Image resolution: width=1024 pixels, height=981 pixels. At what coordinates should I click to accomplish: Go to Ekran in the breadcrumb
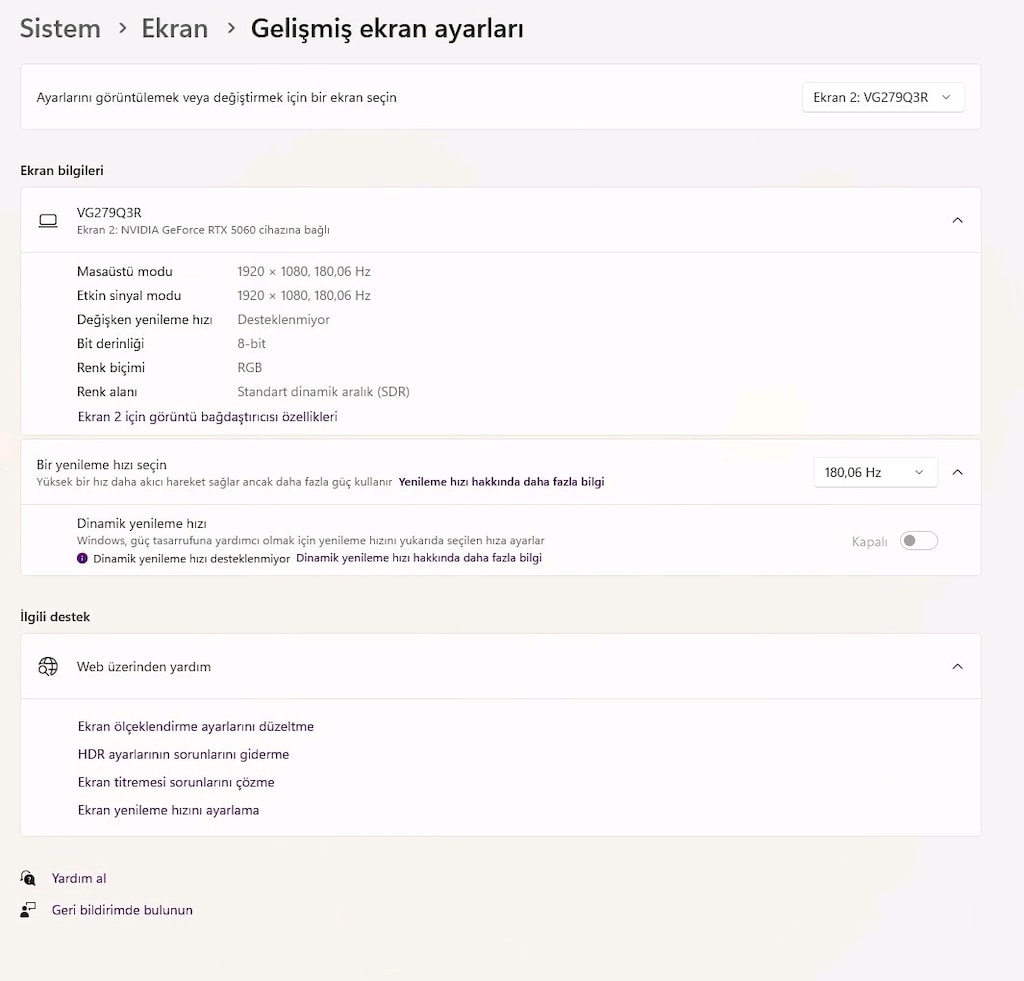coord(174,29)
